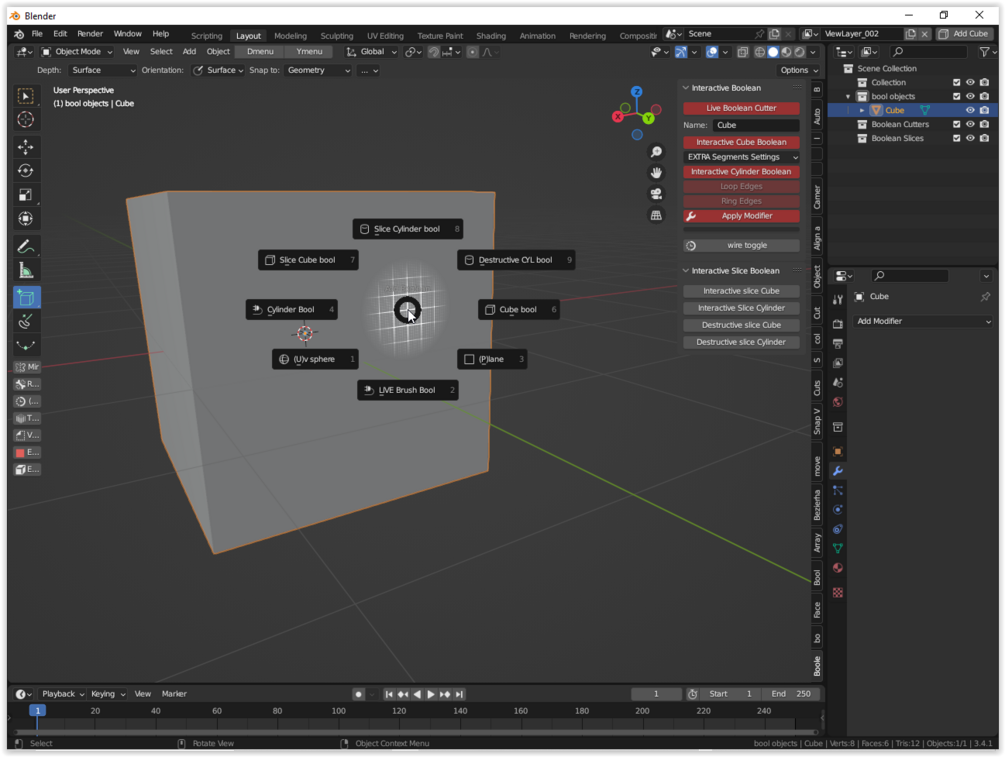
Task: Open the Texture properties checker tab
Action: click(x=838, y=593)
